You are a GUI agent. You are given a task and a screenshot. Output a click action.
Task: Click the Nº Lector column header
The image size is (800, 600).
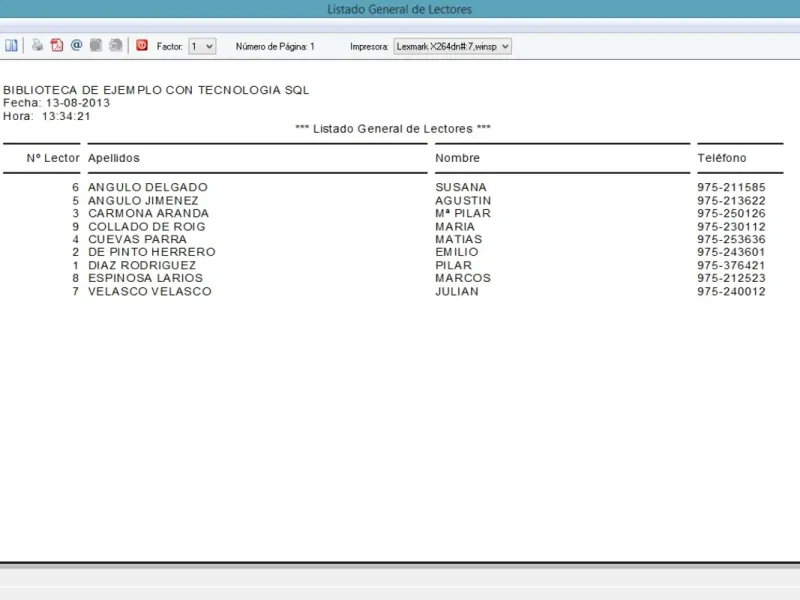tap(53, 158)
